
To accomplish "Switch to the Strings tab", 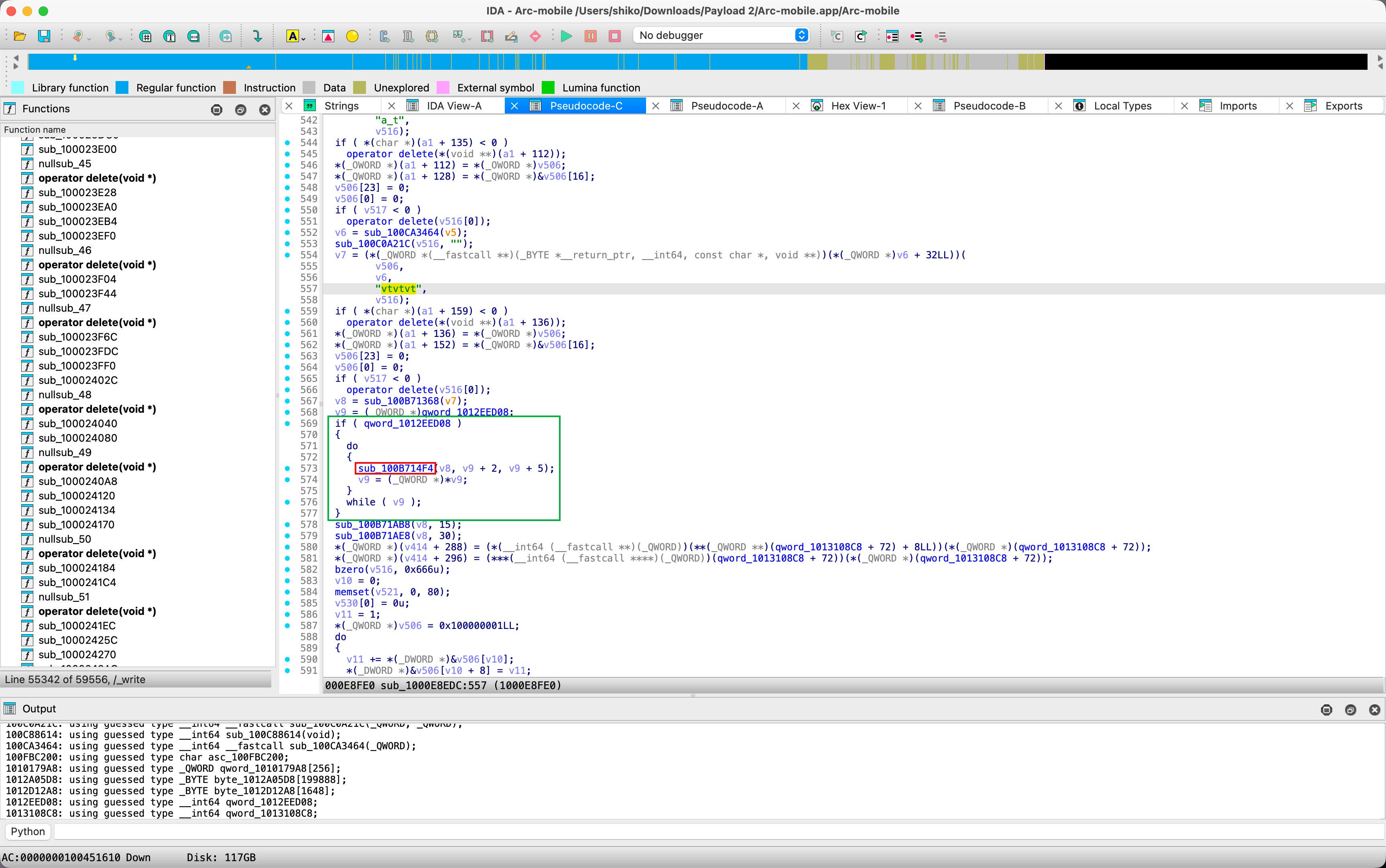I will (341, 105).
